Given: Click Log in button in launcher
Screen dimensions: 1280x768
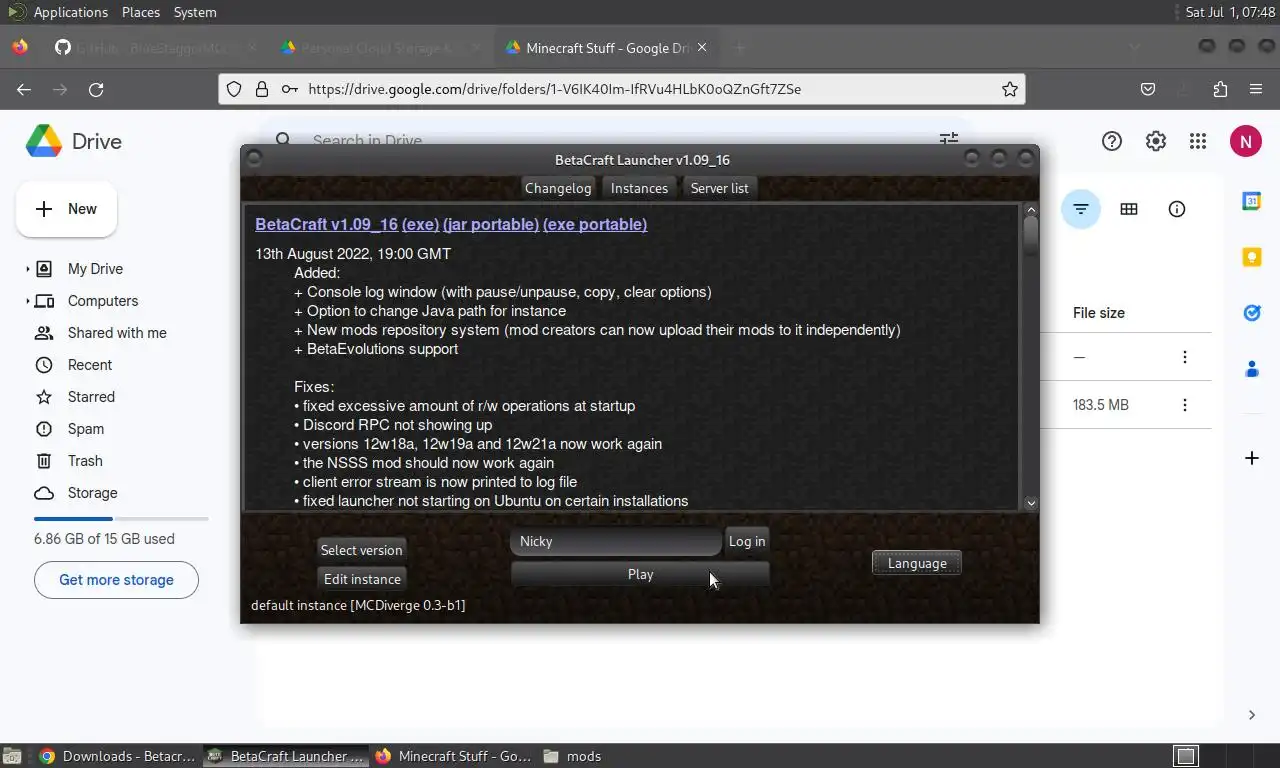Looking at the screenshot, I should [747, 541].
